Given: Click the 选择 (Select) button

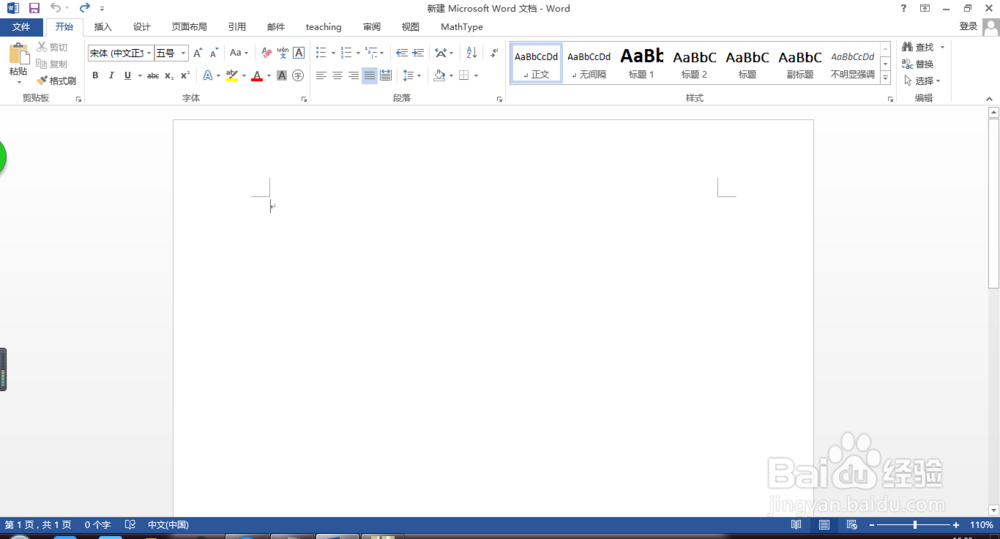Looking at the screenshot, I should pos(922,80).
